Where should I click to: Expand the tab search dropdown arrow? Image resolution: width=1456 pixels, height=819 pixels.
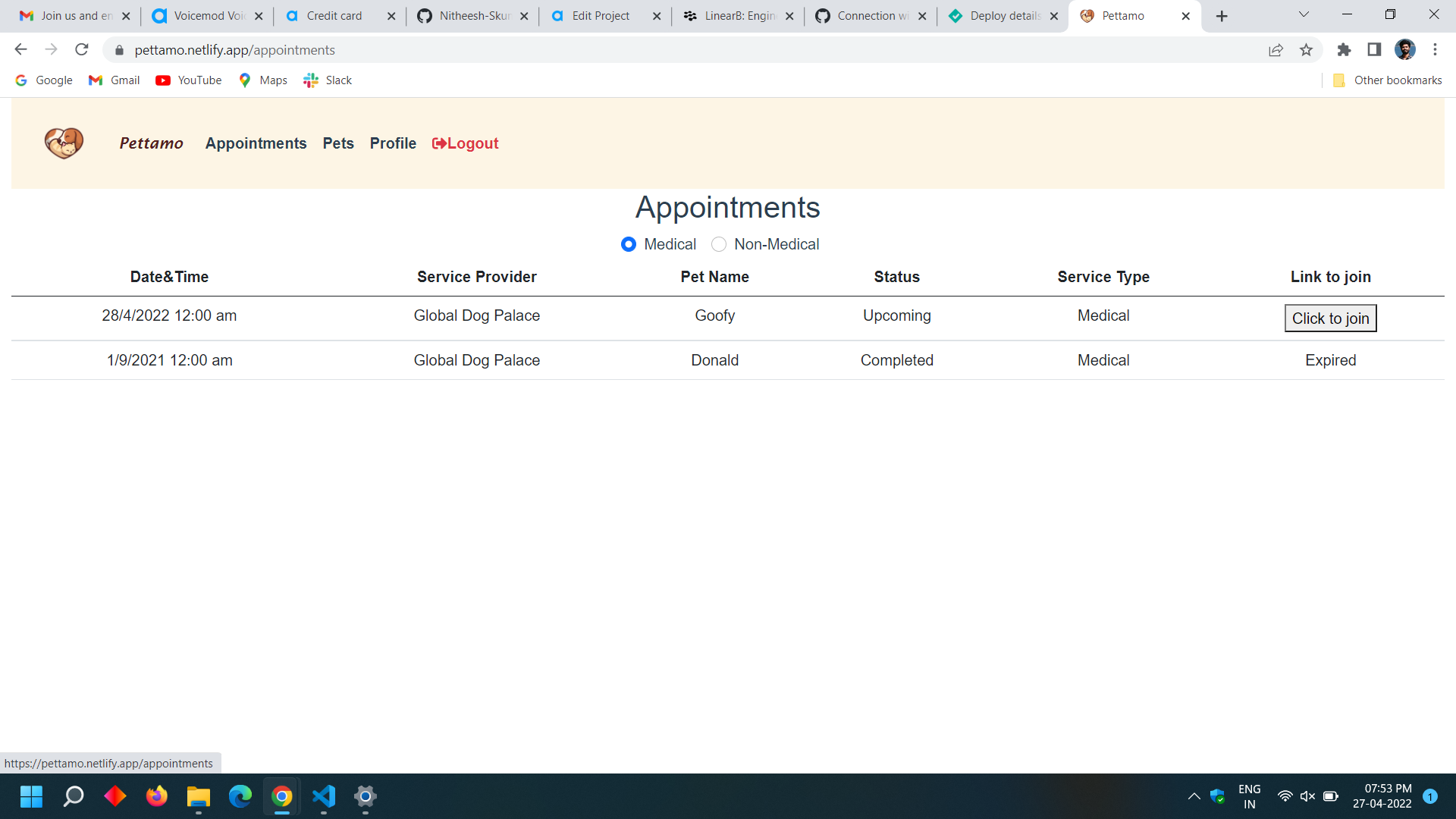(1304, 15)
